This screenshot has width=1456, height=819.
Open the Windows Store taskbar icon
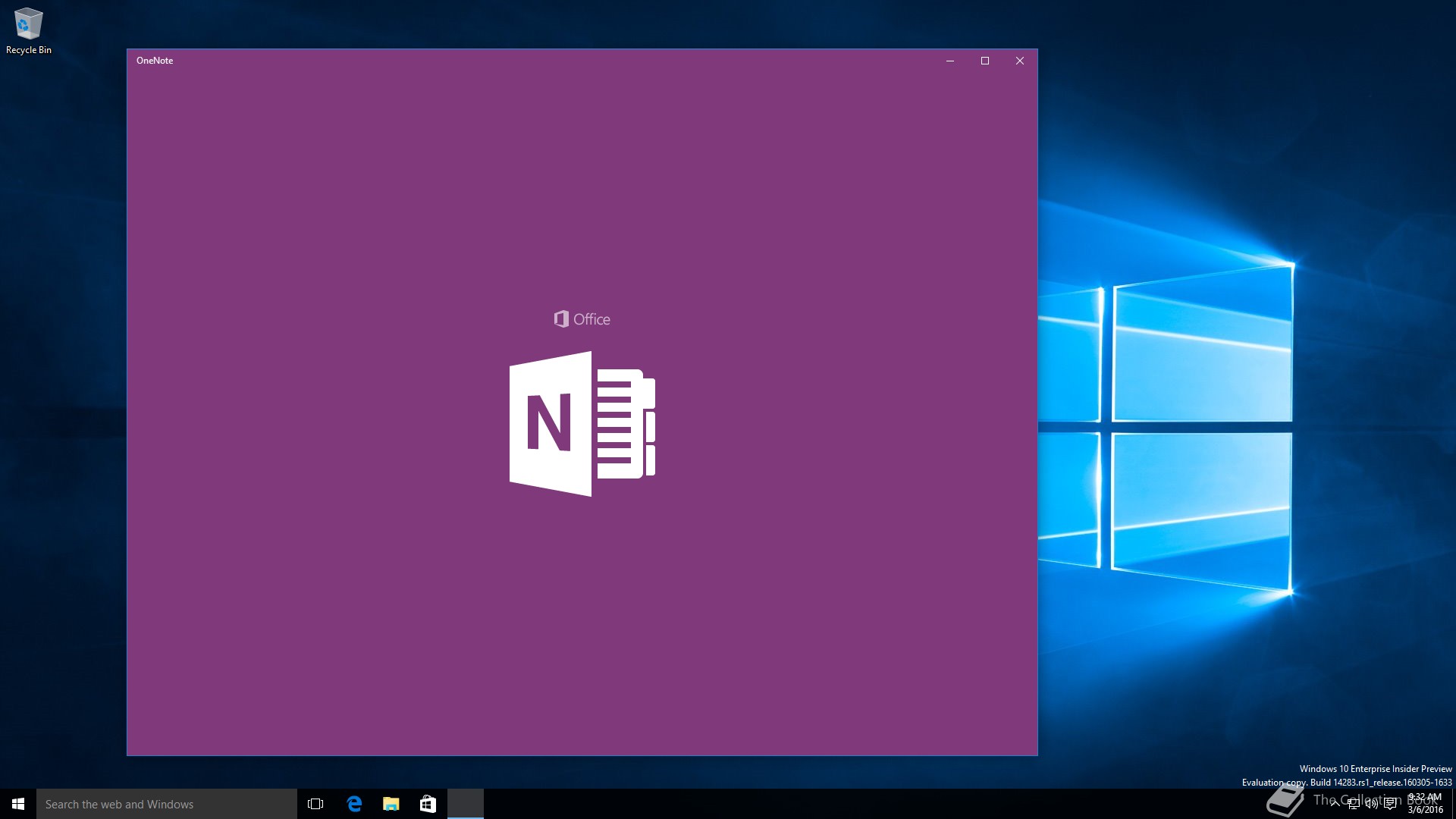click(x=428, y=804)
